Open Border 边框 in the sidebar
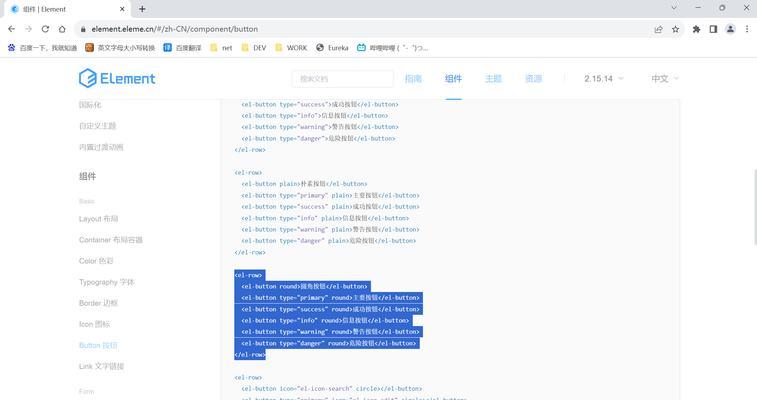 tap(98, 303)
